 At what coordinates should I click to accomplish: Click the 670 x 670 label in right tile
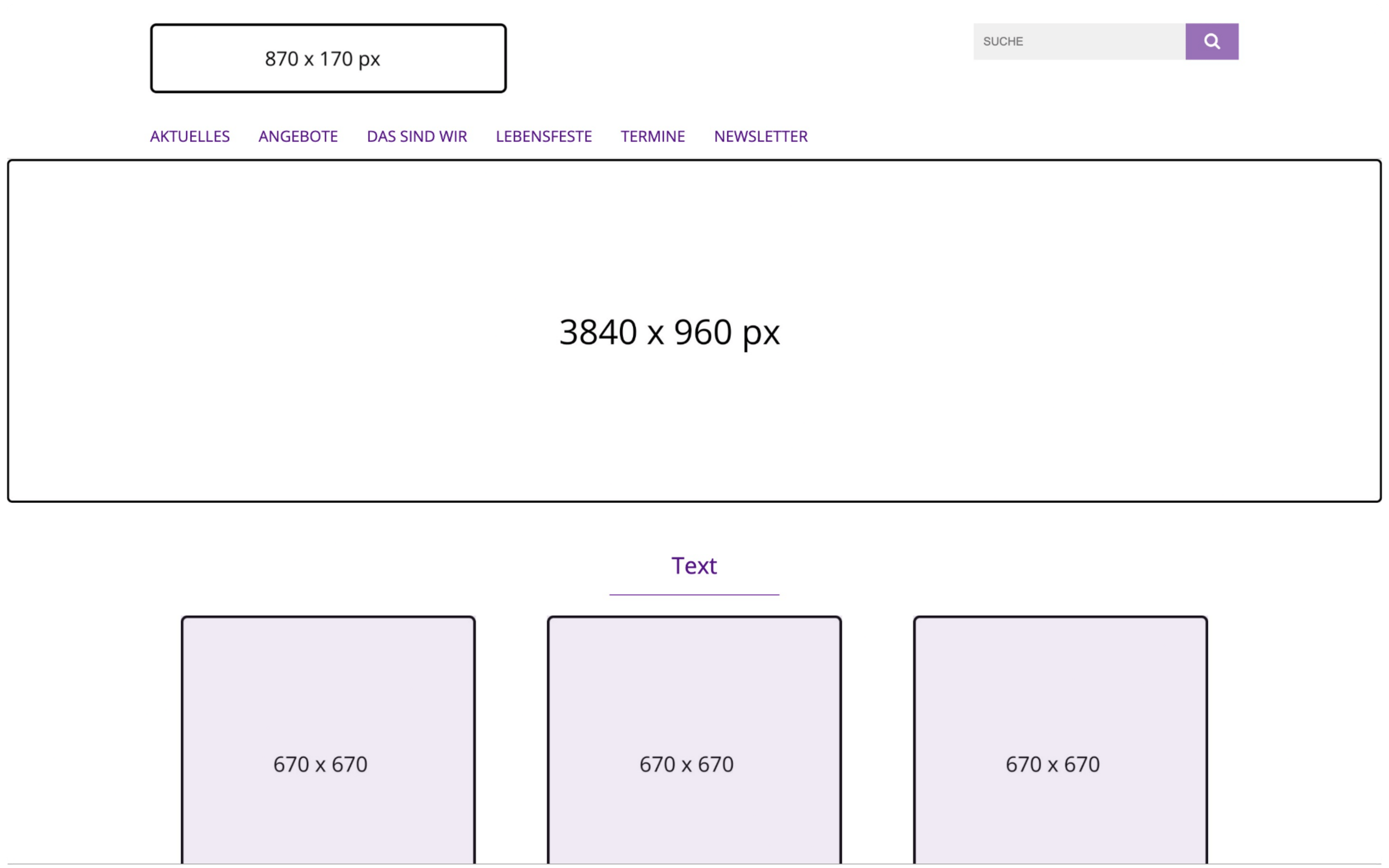(x=1053, y=765)
